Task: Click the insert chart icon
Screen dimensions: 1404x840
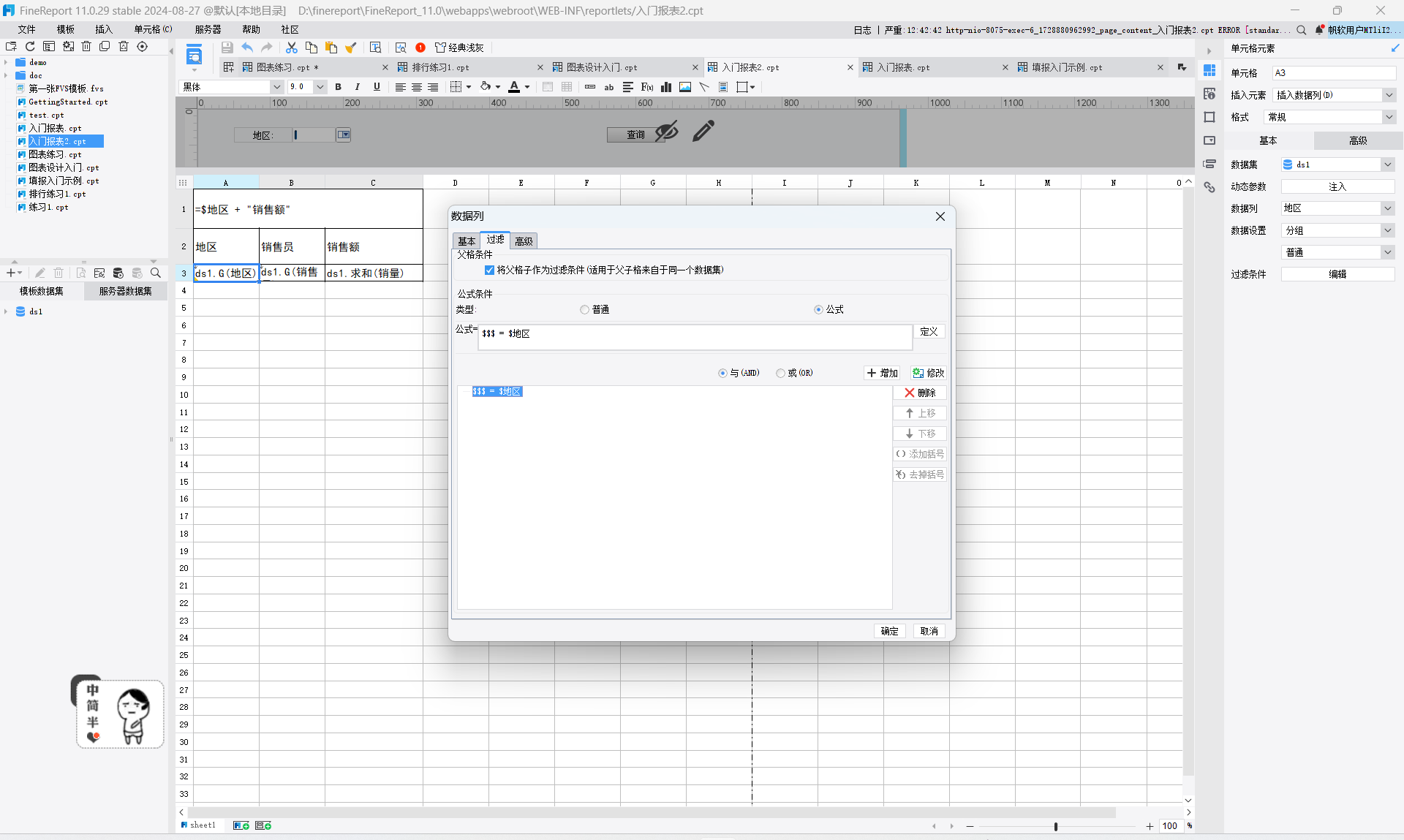Action: coord(666,87)
